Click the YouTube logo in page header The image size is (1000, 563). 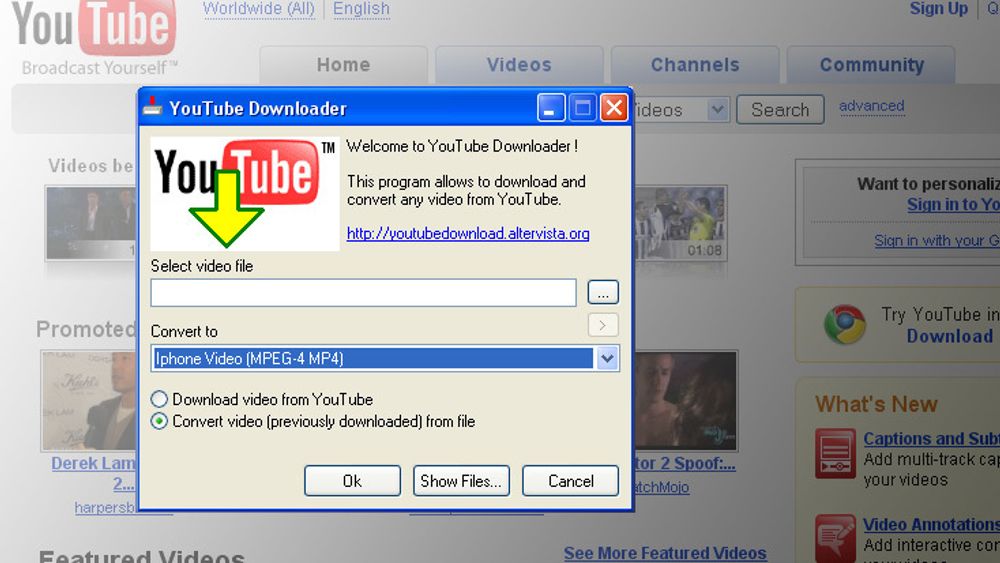click(x=94, y=29)
